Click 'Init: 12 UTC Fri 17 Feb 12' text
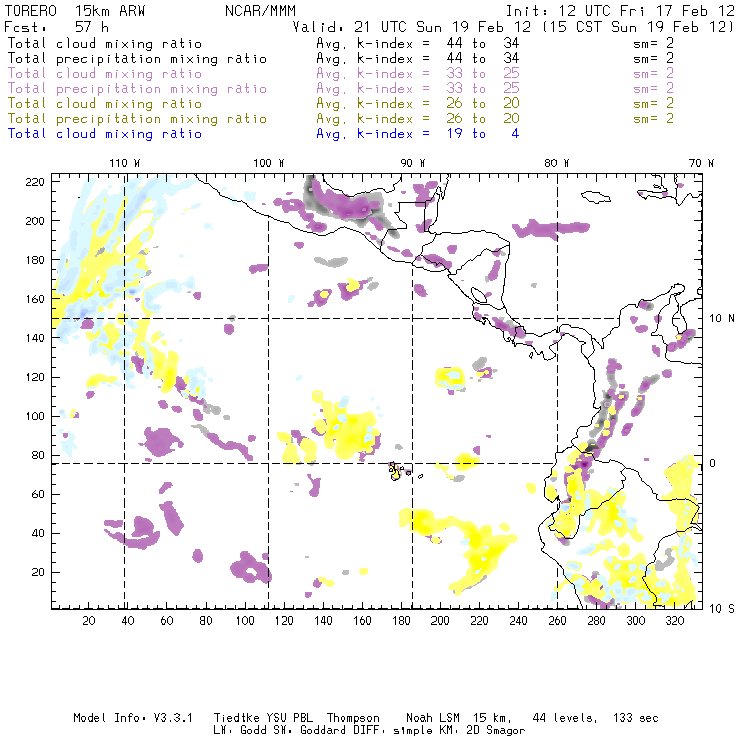Screen dimensions: 740x740 (620, 11)
